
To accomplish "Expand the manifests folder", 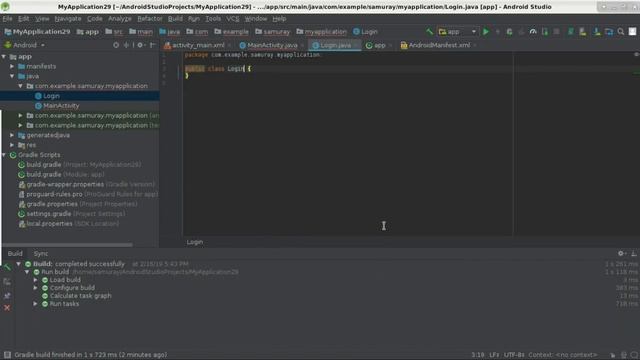I will tap(12, 66).
